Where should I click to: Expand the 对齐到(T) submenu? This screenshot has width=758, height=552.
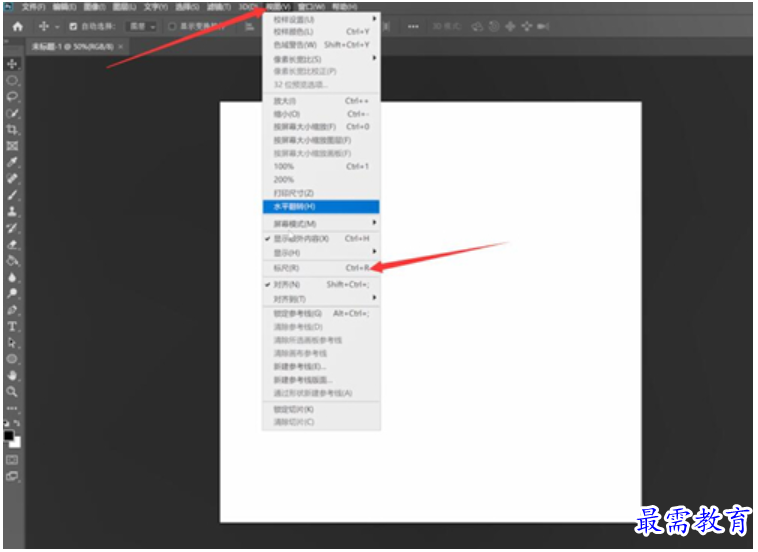point(321,299)
